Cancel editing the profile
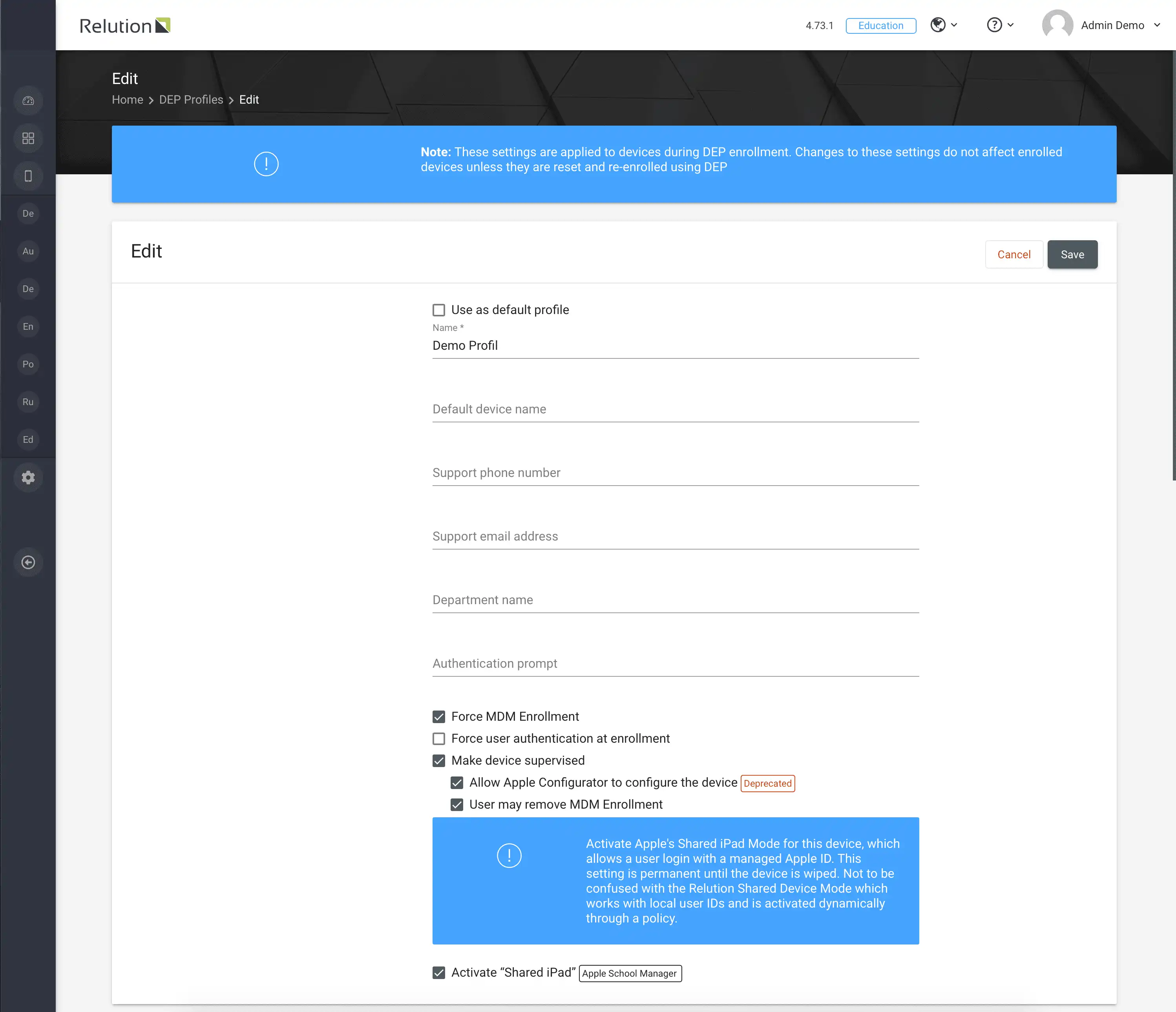Screen dimensions: 1176x1012 point(1013,255)
